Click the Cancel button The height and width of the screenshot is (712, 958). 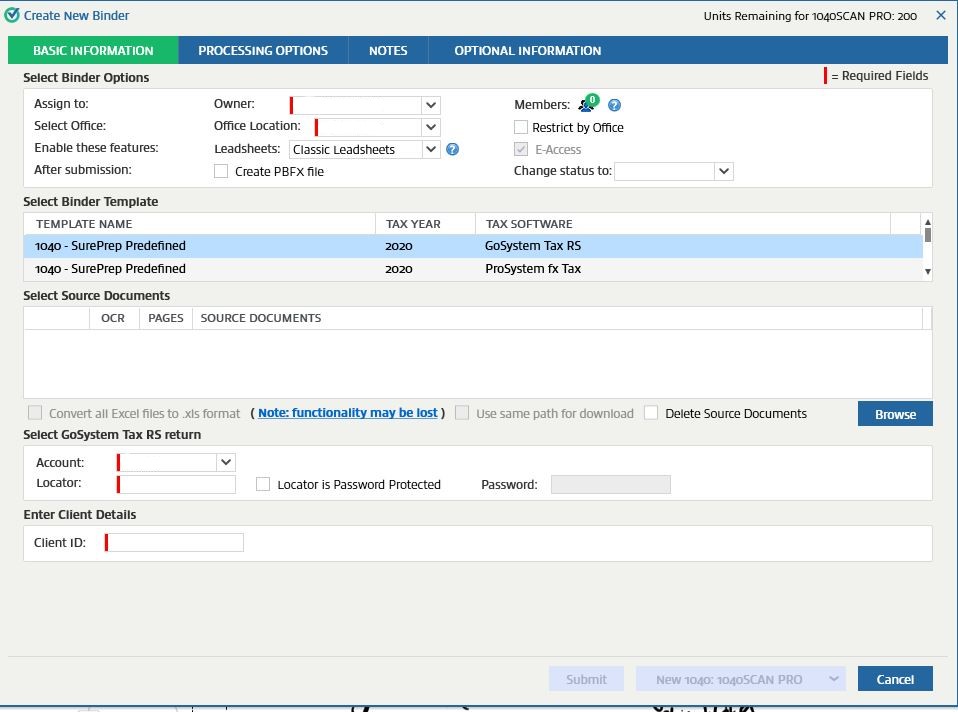tap(895, 679)
